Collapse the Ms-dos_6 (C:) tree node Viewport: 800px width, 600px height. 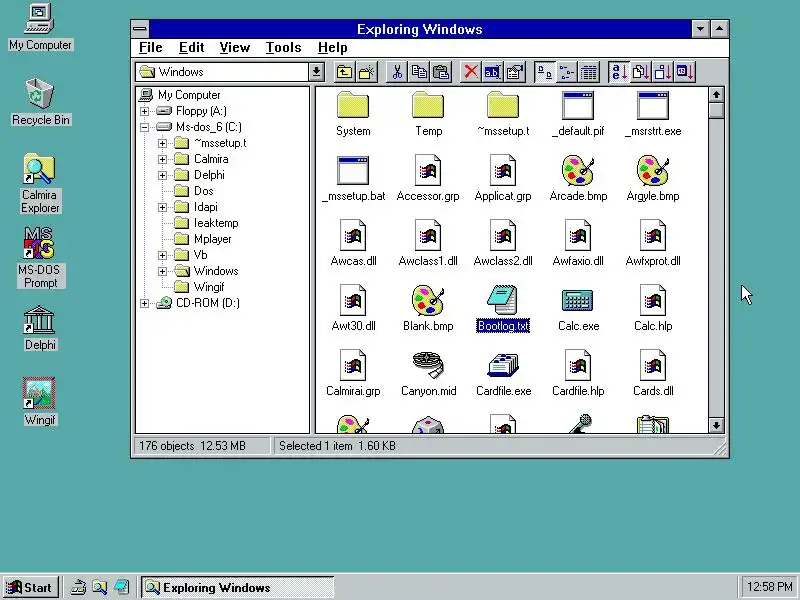144,127
